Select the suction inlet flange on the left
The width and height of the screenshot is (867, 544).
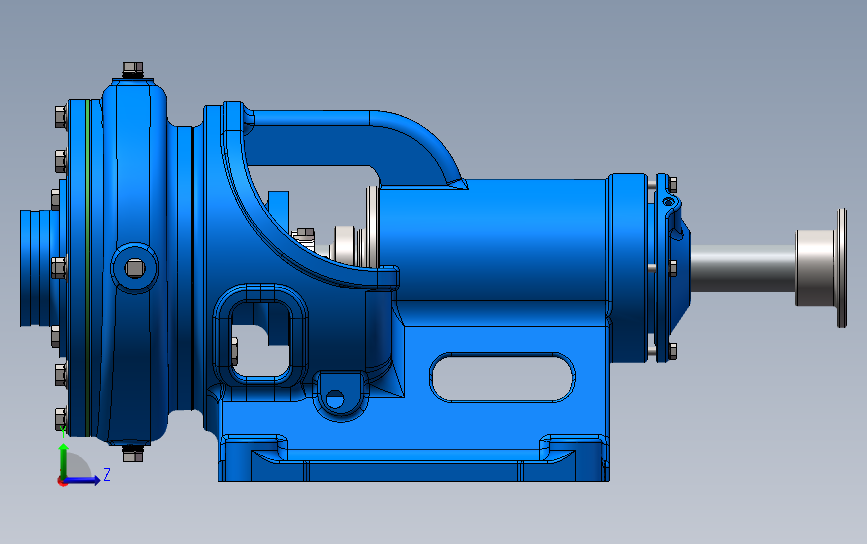[40, 268]
